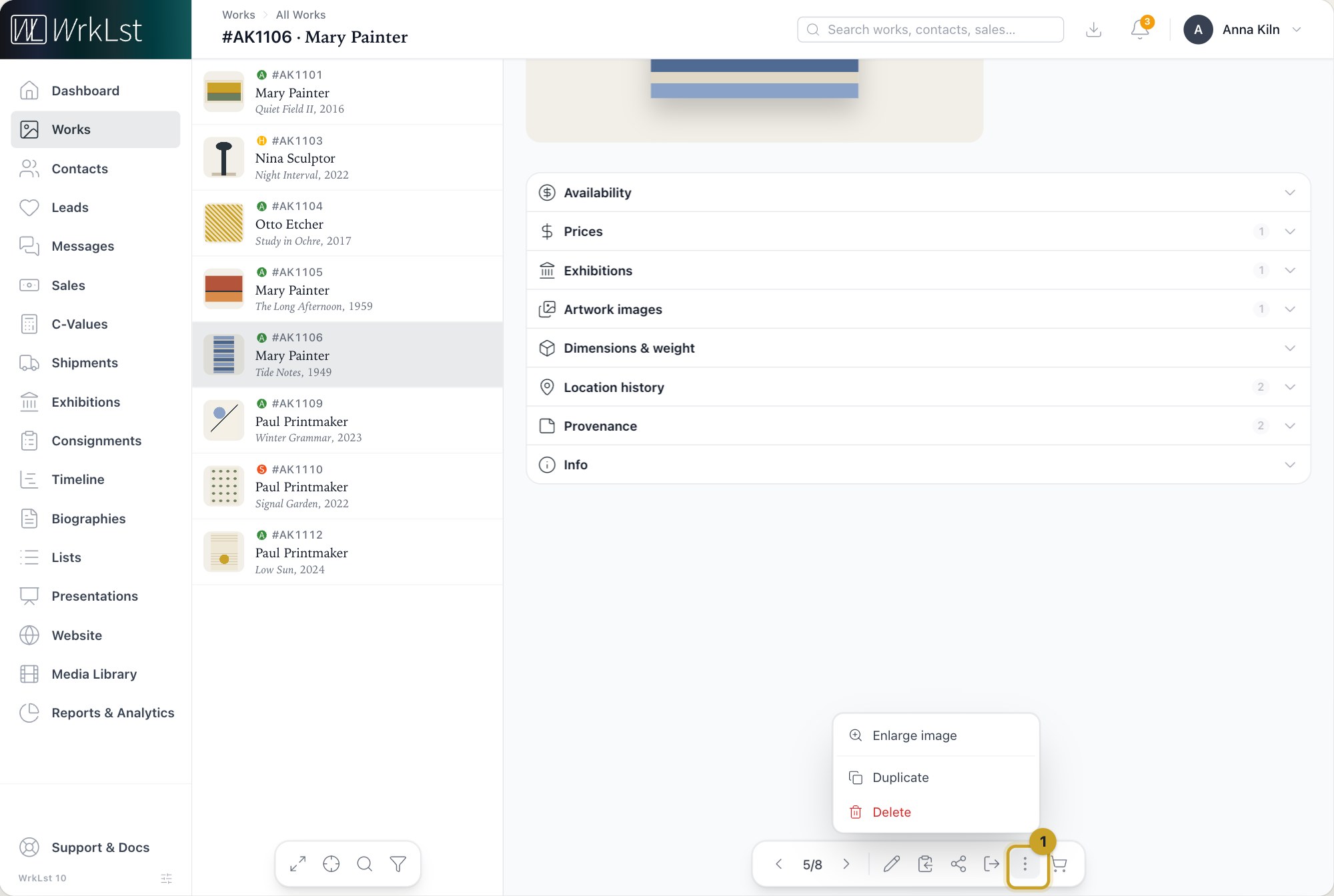Click the edit pencil icon
1334x896 pixels.
coord(892,864)
